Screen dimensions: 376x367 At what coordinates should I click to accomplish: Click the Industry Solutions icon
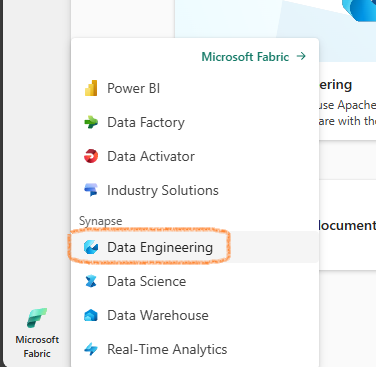[91, 190]
